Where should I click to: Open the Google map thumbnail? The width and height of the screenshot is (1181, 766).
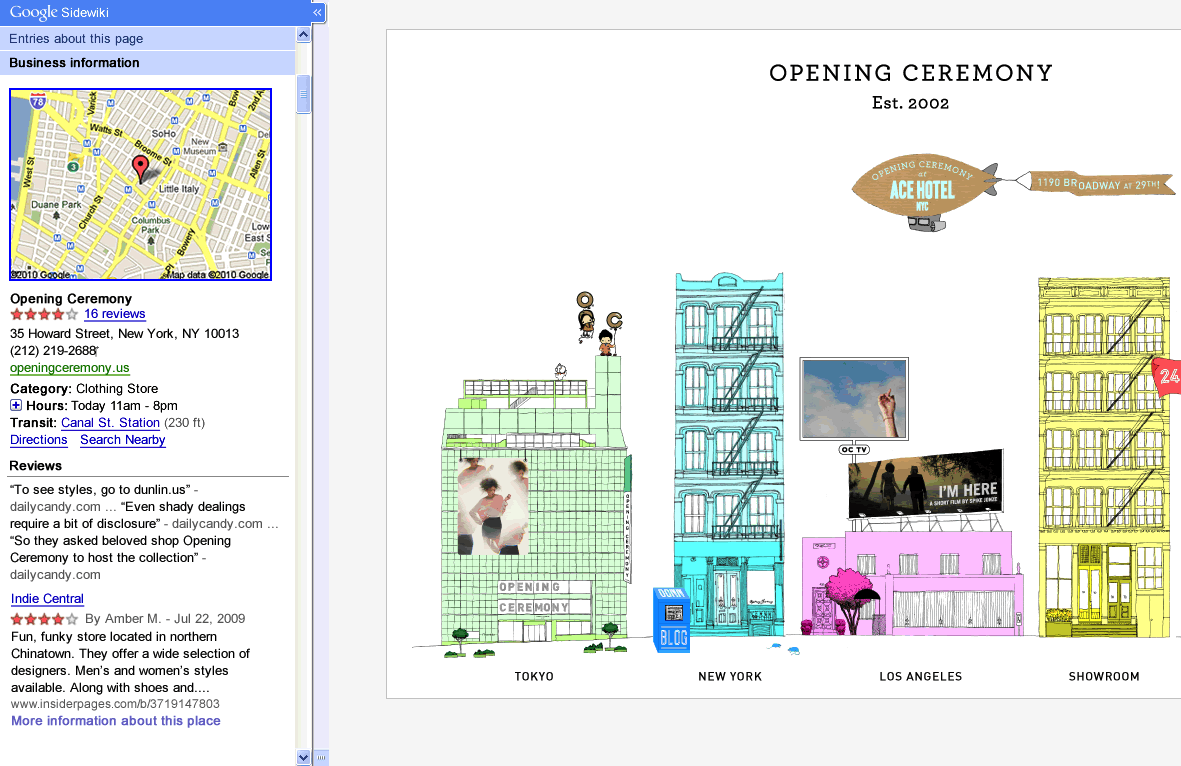tap(140, 185)
